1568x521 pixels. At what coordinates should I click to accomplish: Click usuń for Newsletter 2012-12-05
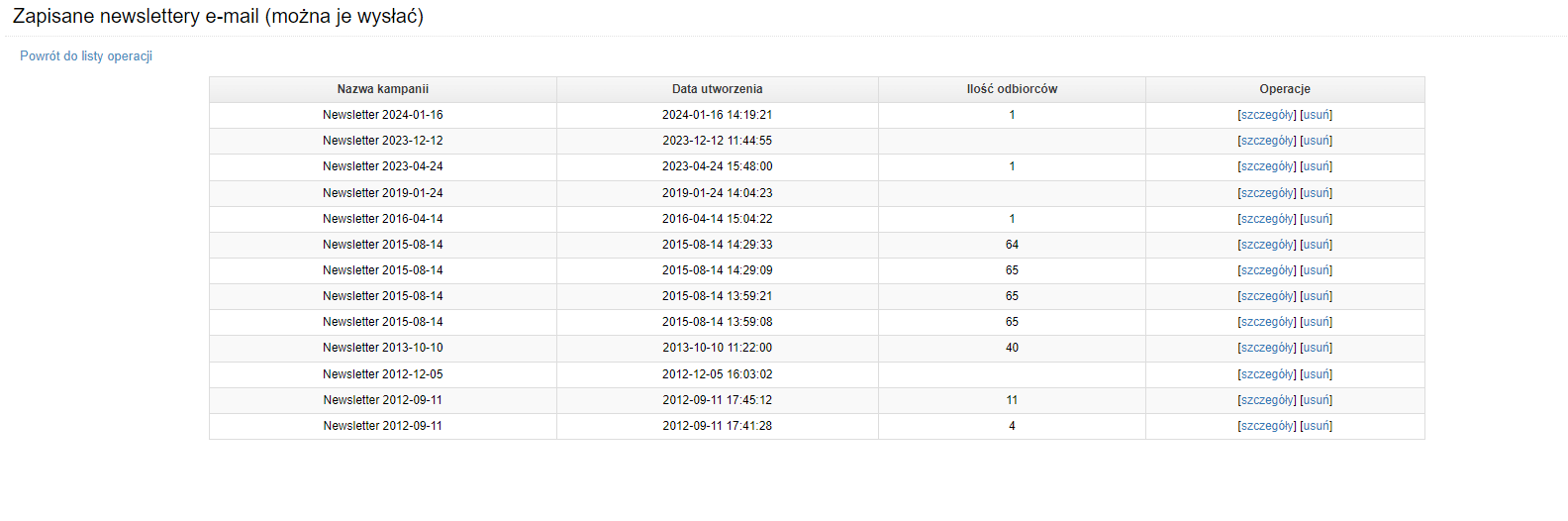1316,374
